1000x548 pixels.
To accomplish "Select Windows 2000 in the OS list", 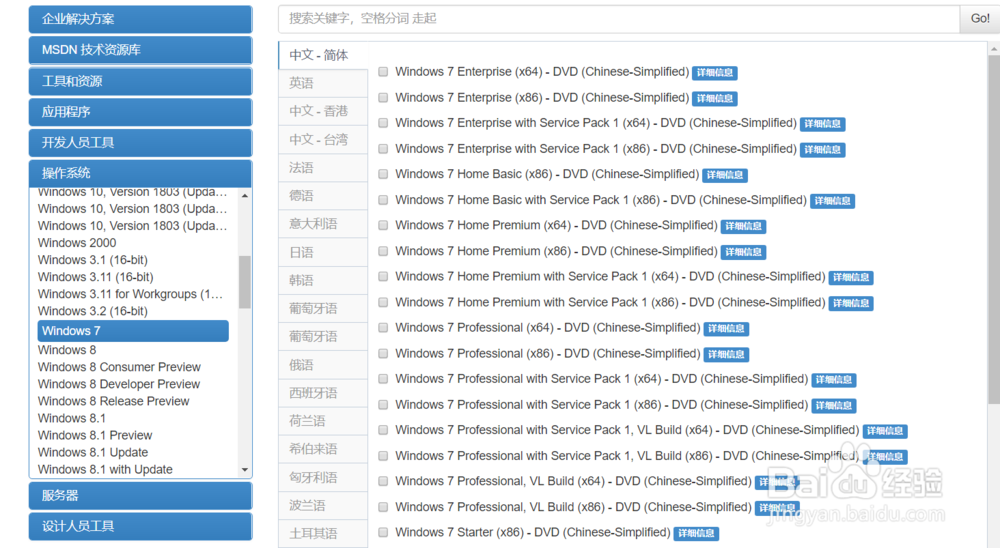I will (77, 242).
